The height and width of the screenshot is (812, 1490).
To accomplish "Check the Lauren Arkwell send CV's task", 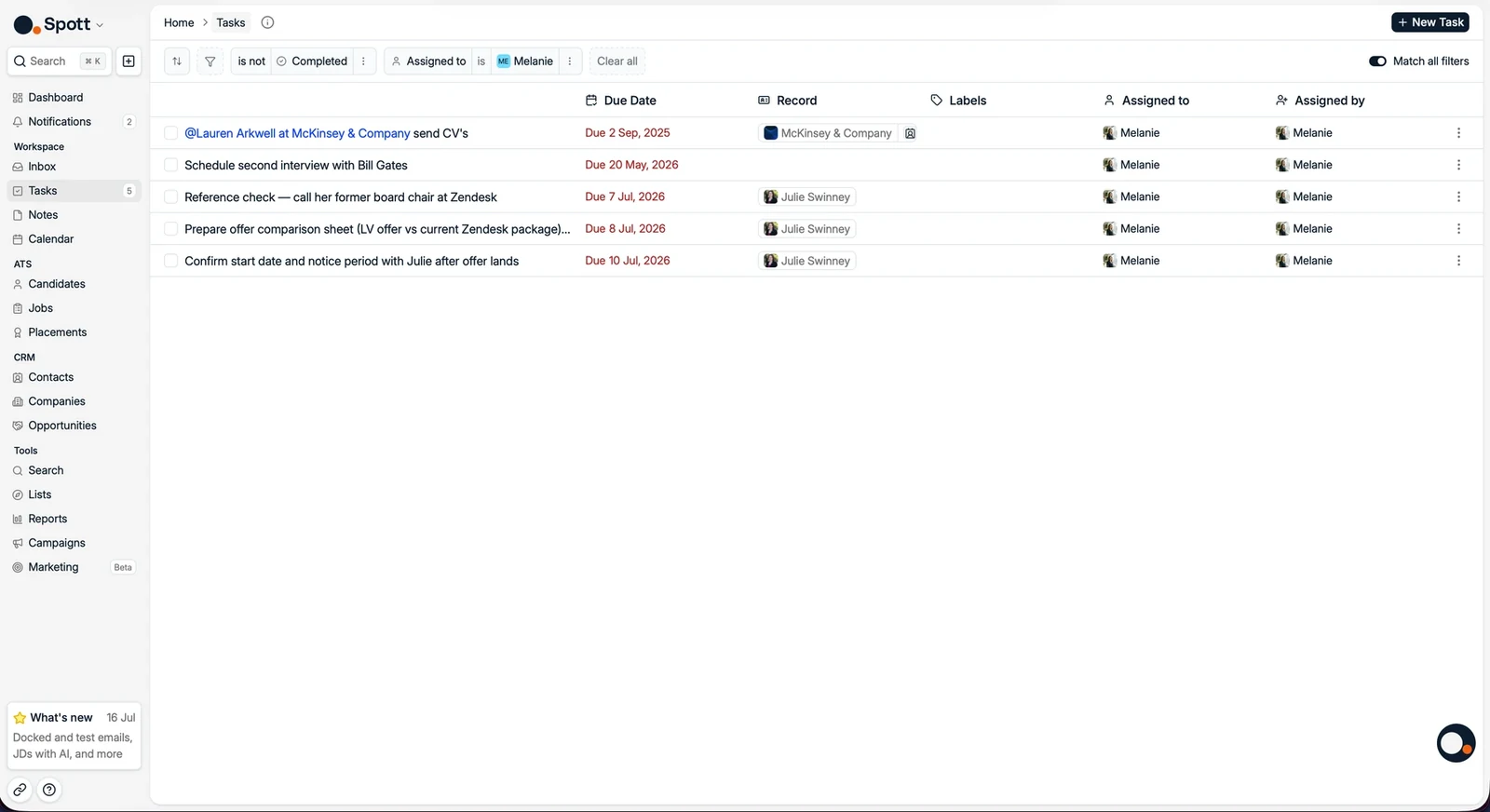I will [170, 133].
